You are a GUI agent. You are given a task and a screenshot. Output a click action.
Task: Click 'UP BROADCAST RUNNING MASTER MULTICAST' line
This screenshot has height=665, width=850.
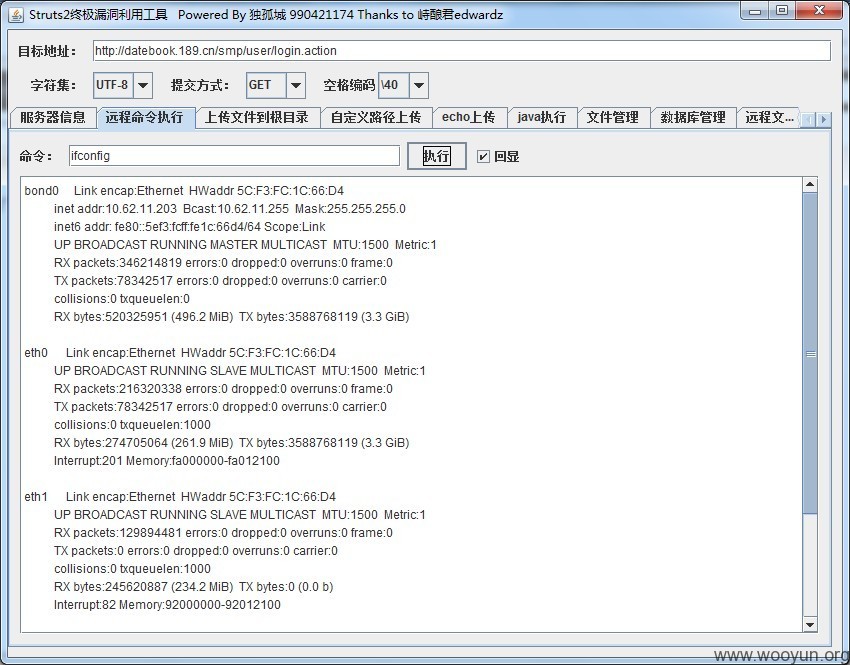point(245,245)
